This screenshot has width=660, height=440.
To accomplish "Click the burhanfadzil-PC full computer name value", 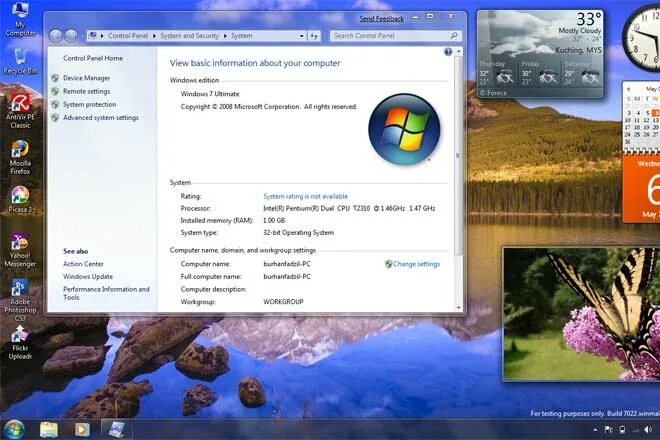I will coord(287,277).
